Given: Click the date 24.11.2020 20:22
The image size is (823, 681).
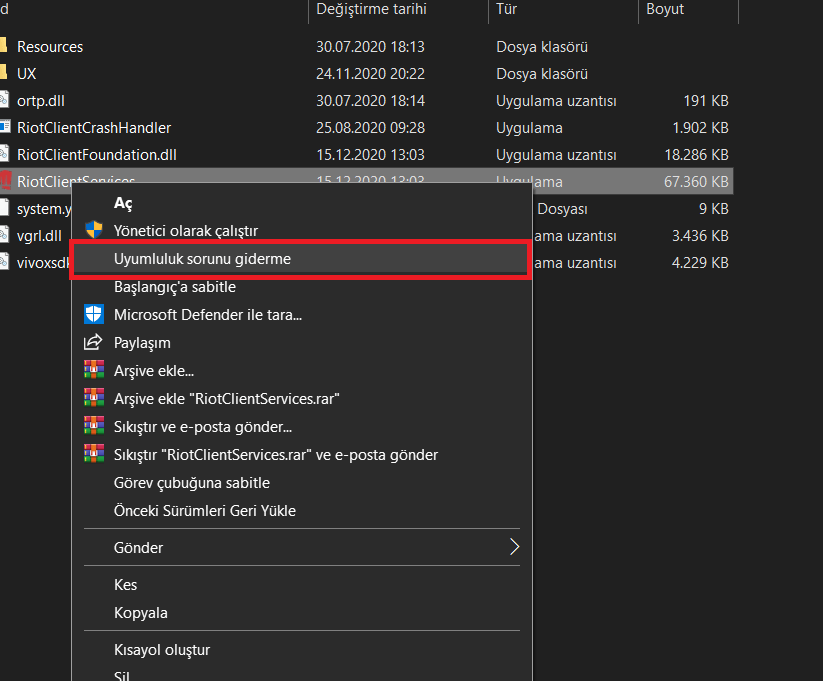Looking at the screenshot, I should click(370, 74).
